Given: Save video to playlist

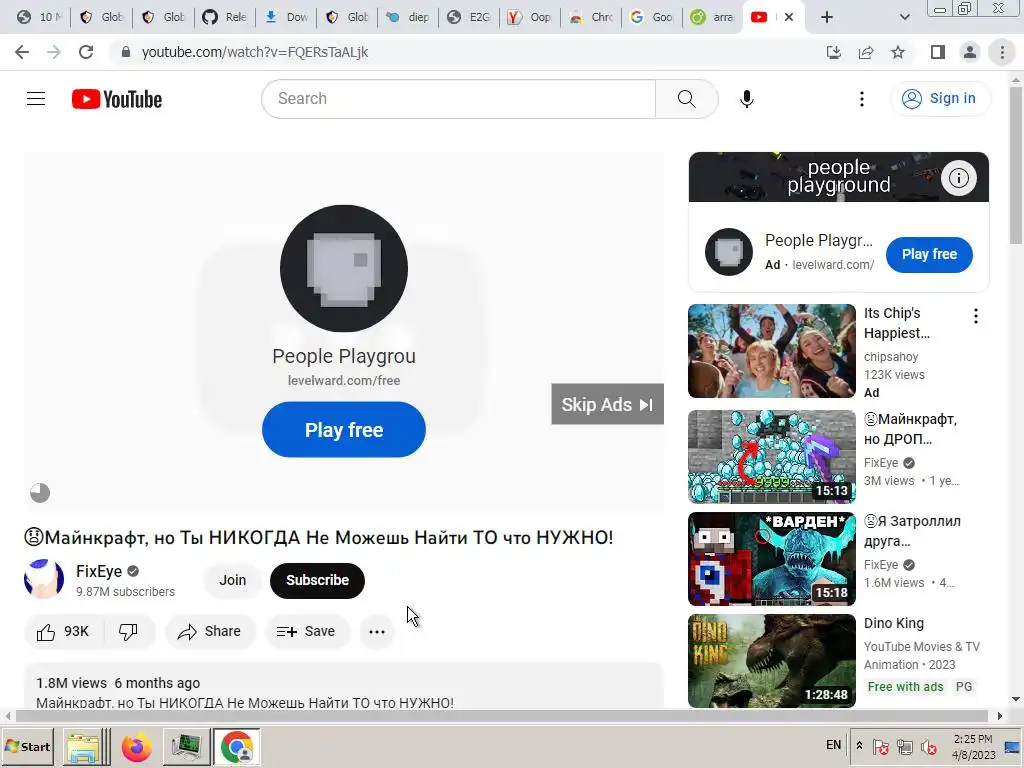Looking at the screenshot, I should [306, 632].
